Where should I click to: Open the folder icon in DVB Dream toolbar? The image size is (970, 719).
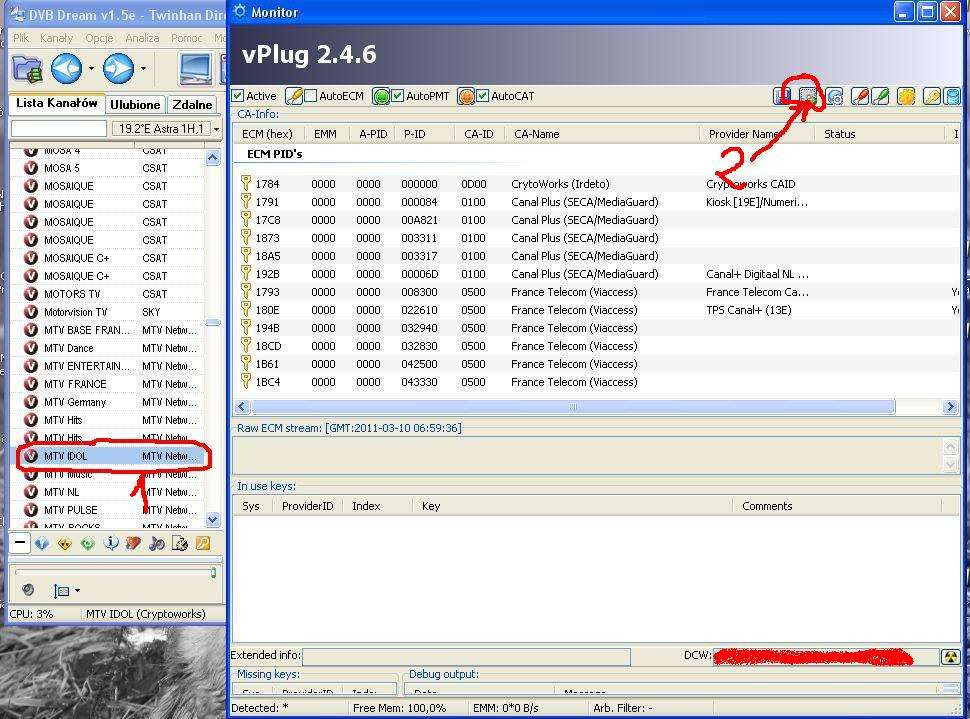(27, 69)
